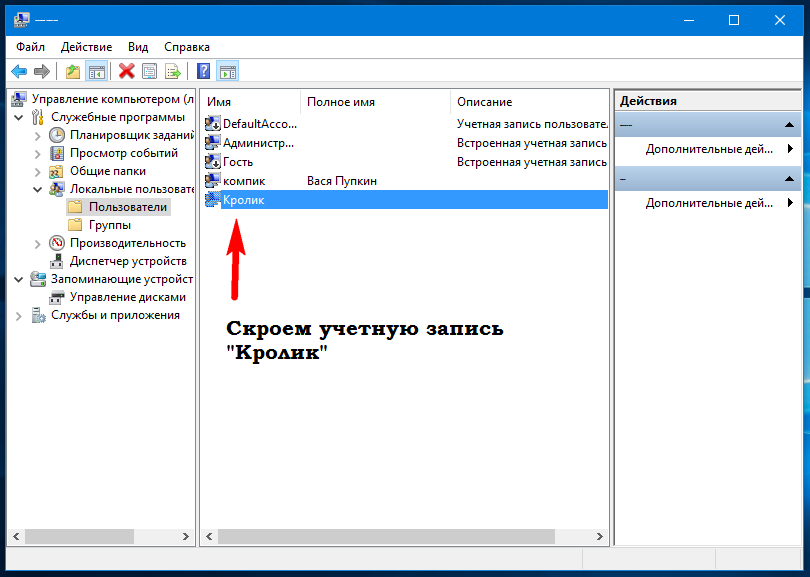Click the DefaultAccount user icon
Image resolution: width=810 pixels, height=577 pixels.
click(x=212, y=124)
